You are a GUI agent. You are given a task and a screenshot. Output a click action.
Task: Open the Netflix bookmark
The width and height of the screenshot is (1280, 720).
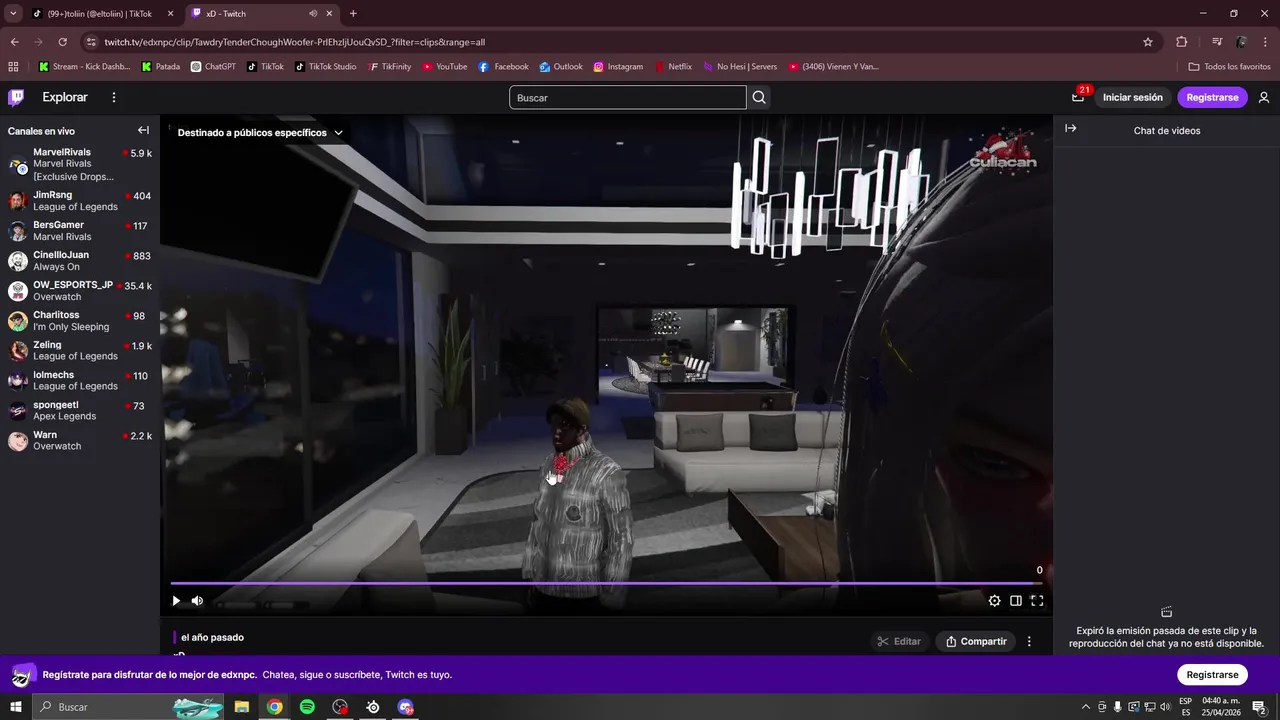click(673, 67)
